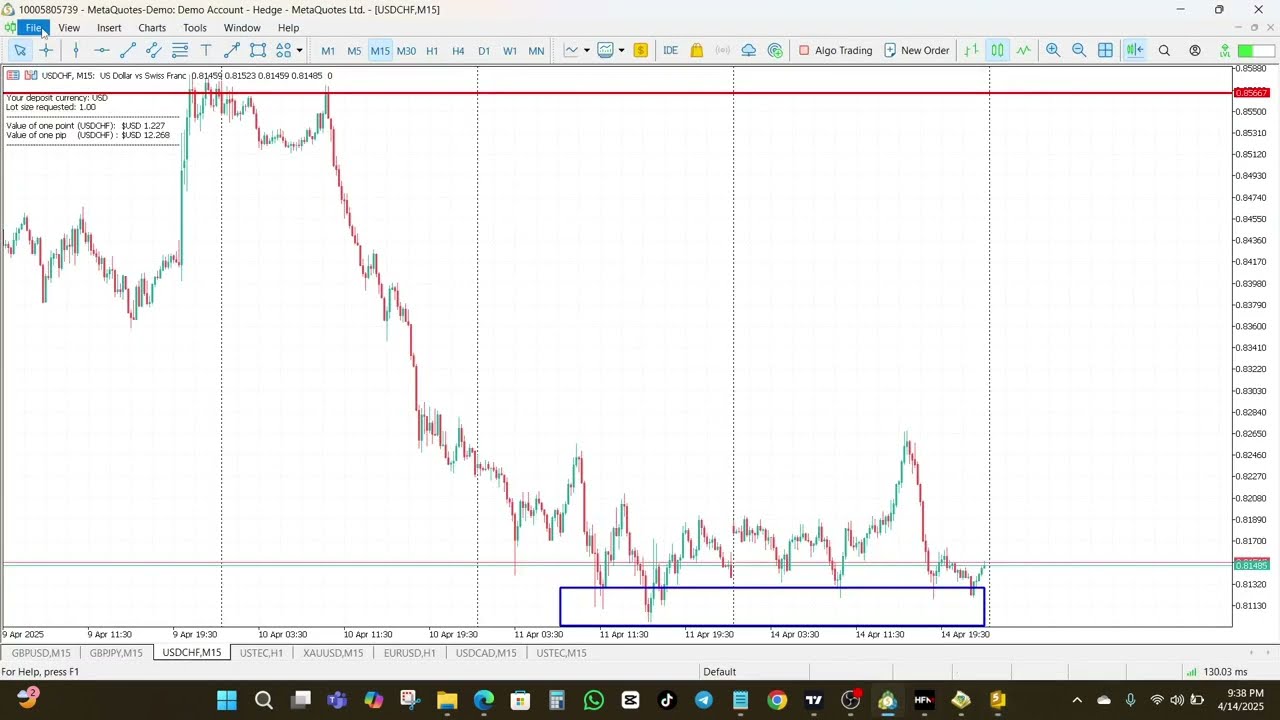Open the Windows Start menu

pyautogui.click(x=227, y=700)
